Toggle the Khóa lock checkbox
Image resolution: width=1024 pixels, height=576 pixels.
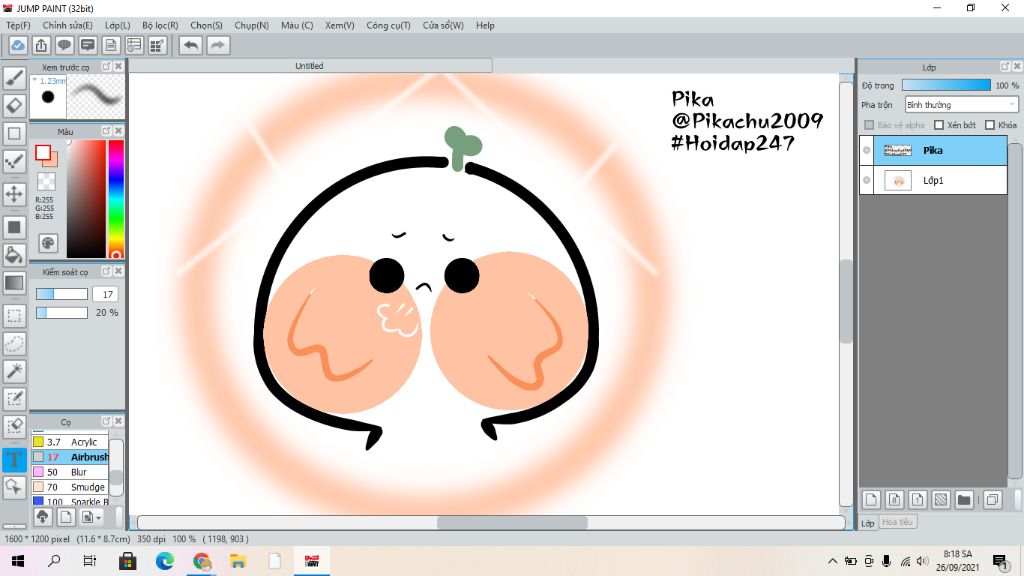click(990, 125)
